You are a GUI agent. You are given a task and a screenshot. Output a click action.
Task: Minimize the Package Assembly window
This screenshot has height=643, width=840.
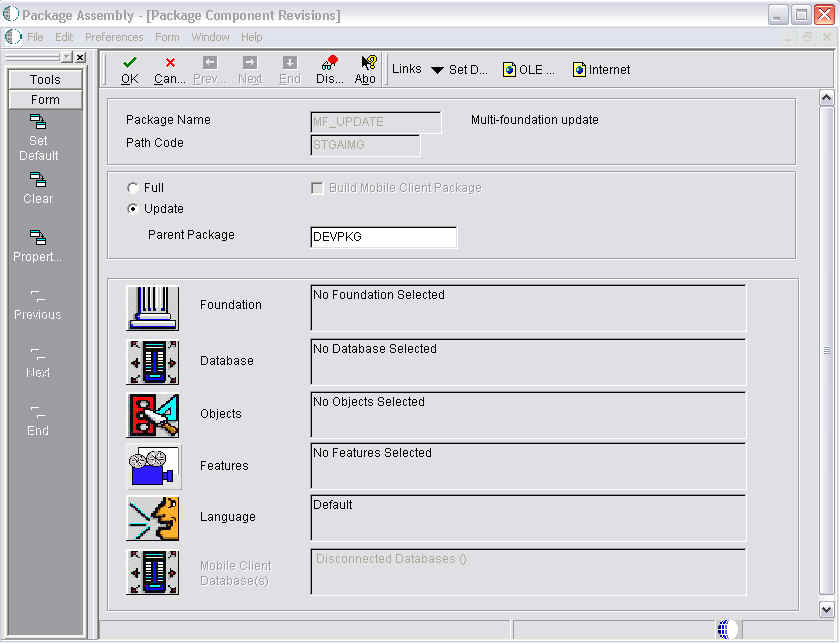point(778,15)
